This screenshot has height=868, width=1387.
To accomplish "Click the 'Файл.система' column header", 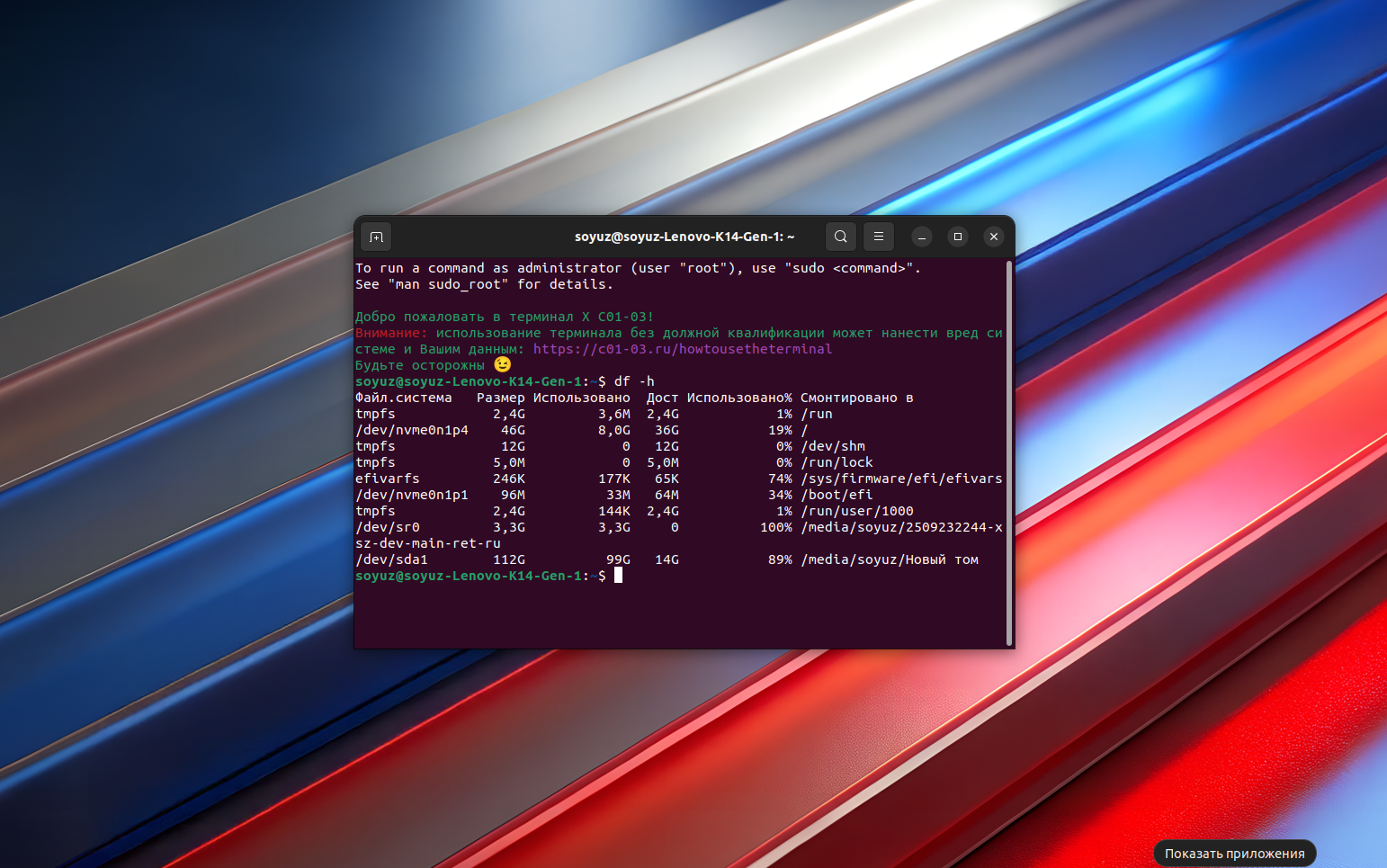I will 403,398.
